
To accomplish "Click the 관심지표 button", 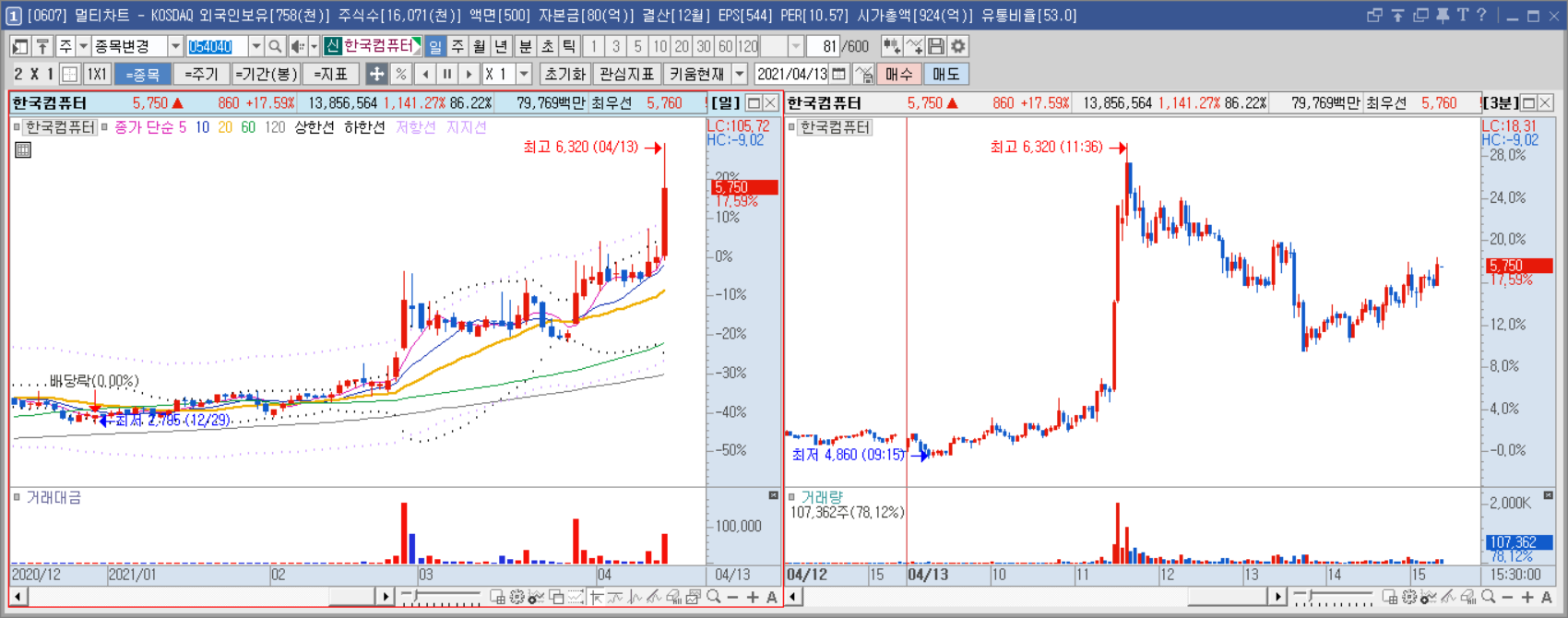I will [x=627, y=75].
